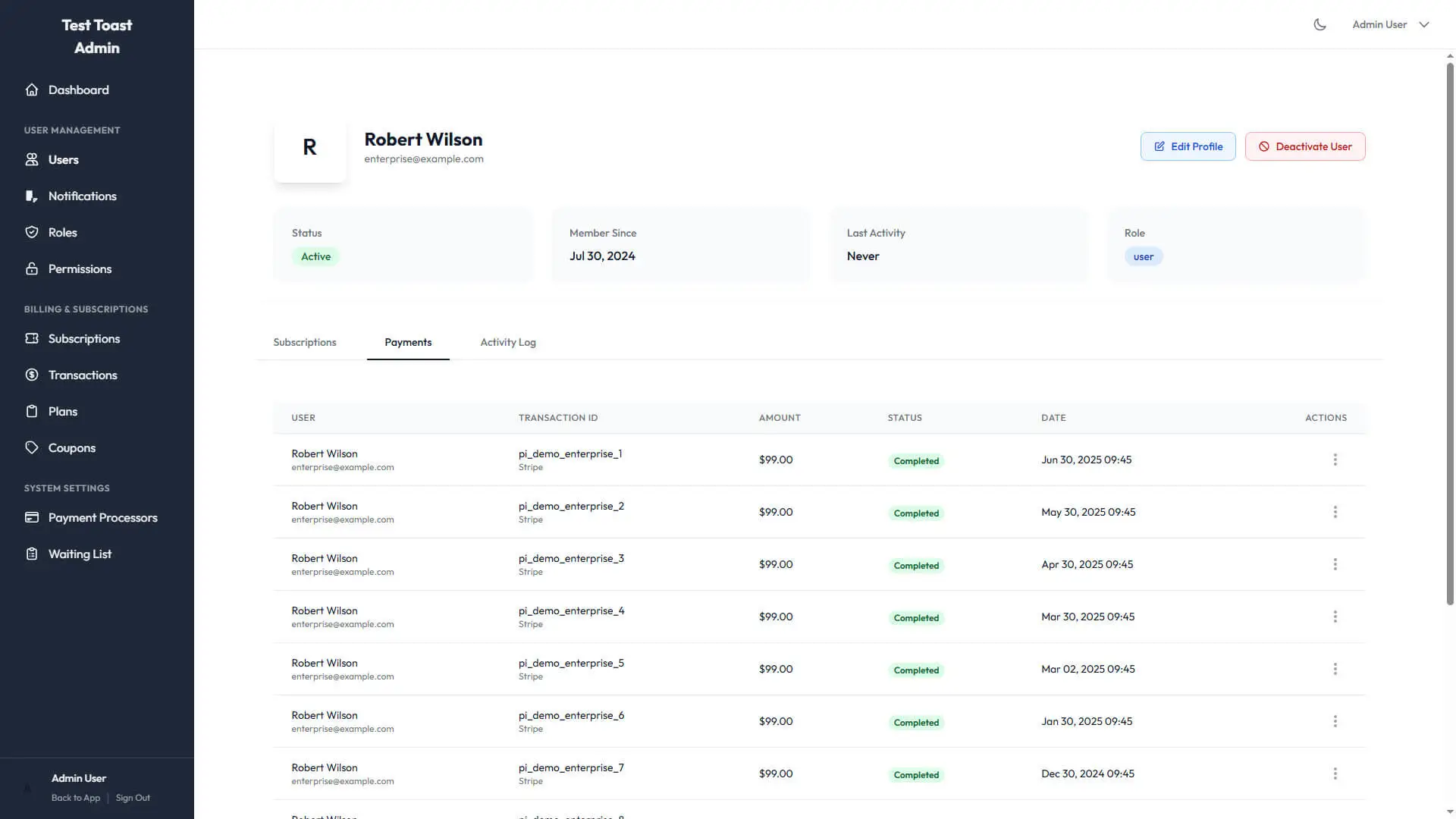Open the Coupons tag icon
This screenshot has height=819, width=1456.
(x=32, y=447)
